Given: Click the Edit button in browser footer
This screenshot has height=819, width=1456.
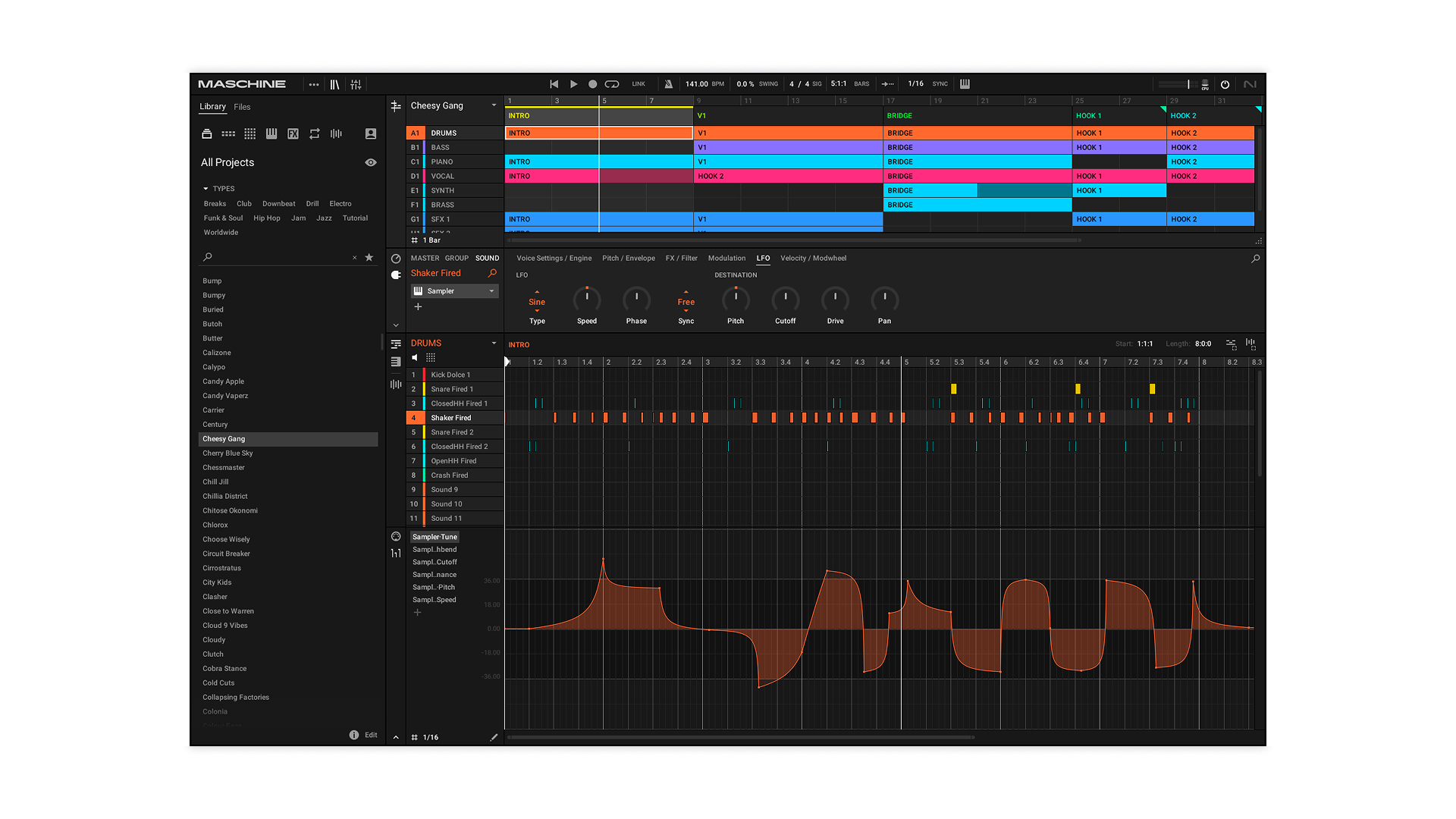Looking at the screenshot, I should [x=371, y=735].
